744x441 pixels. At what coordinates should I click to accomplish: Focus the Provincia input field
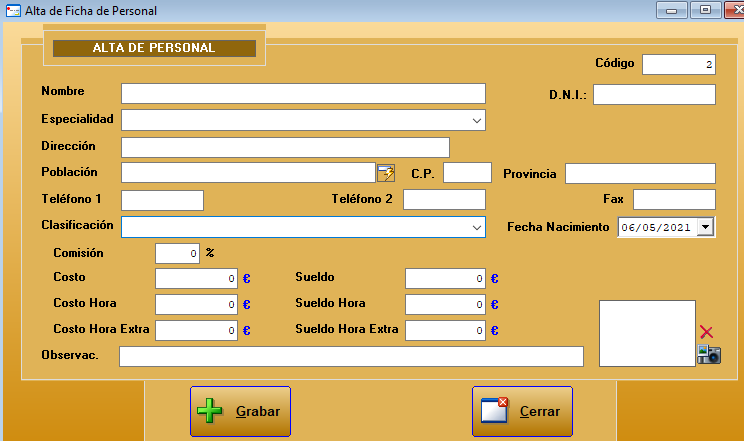640,173
